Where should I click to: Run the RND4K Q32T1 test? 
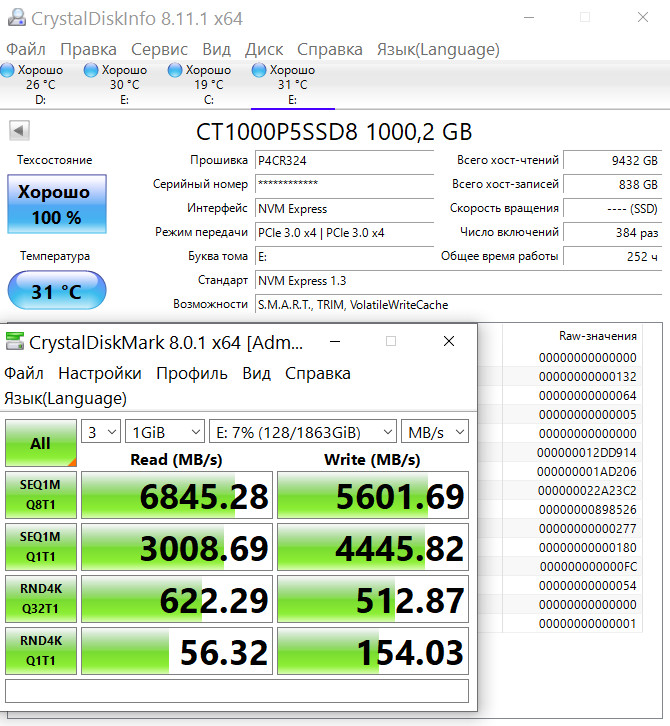[41, 599]
